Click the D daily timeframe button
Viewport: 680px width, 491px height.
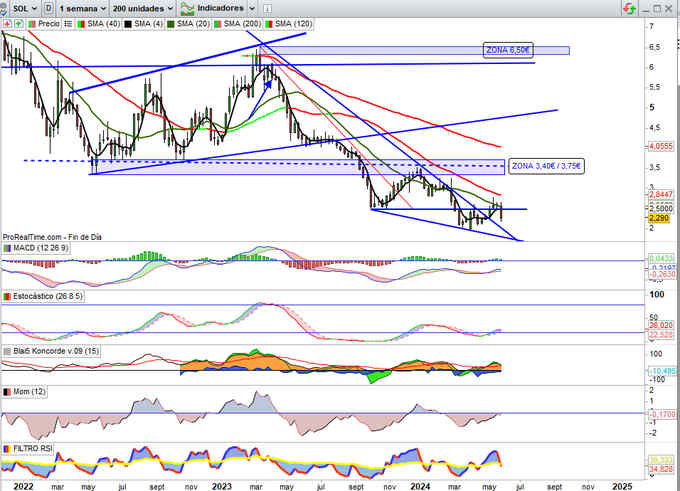coord(49,8)
